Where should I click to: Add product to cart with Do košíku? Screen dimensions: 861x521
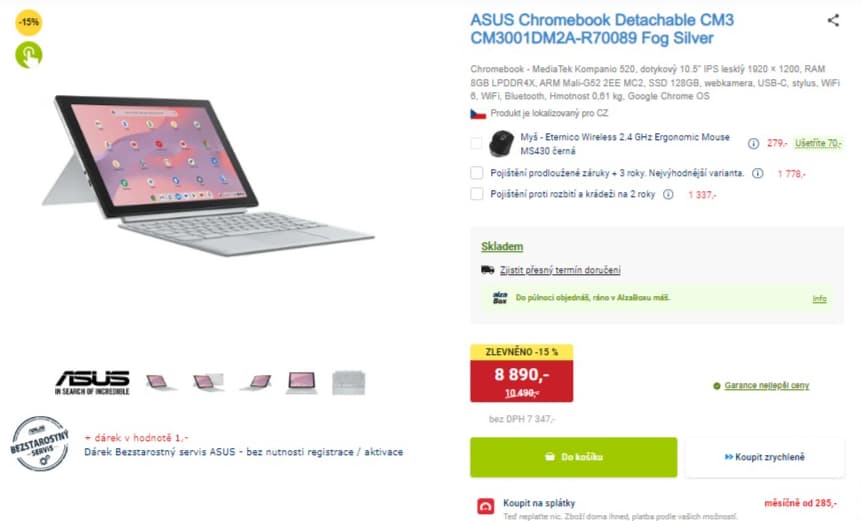[x=573, y=457]
